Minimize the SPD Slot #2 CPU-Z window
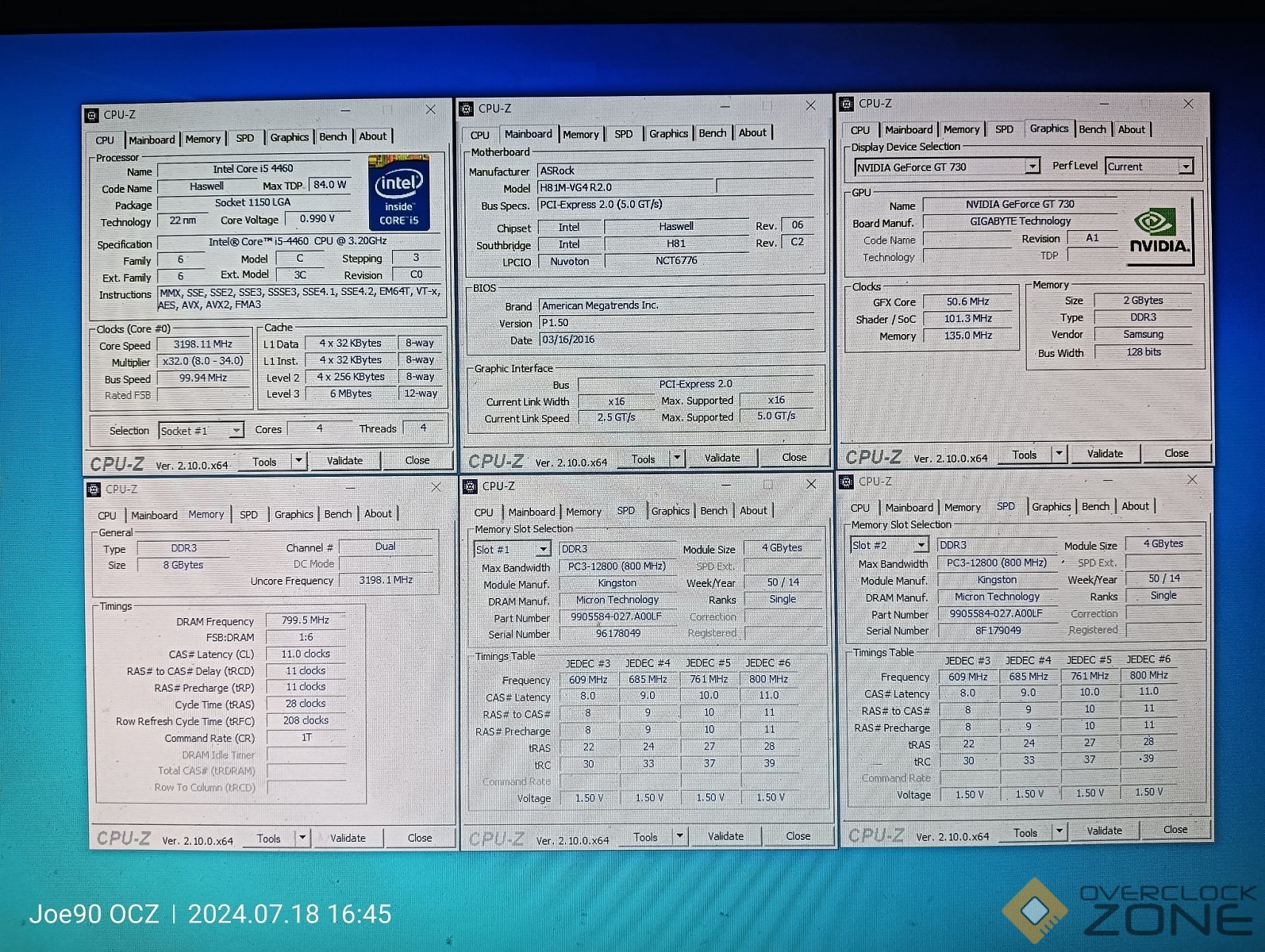1265x952 pixels. 1108,480
